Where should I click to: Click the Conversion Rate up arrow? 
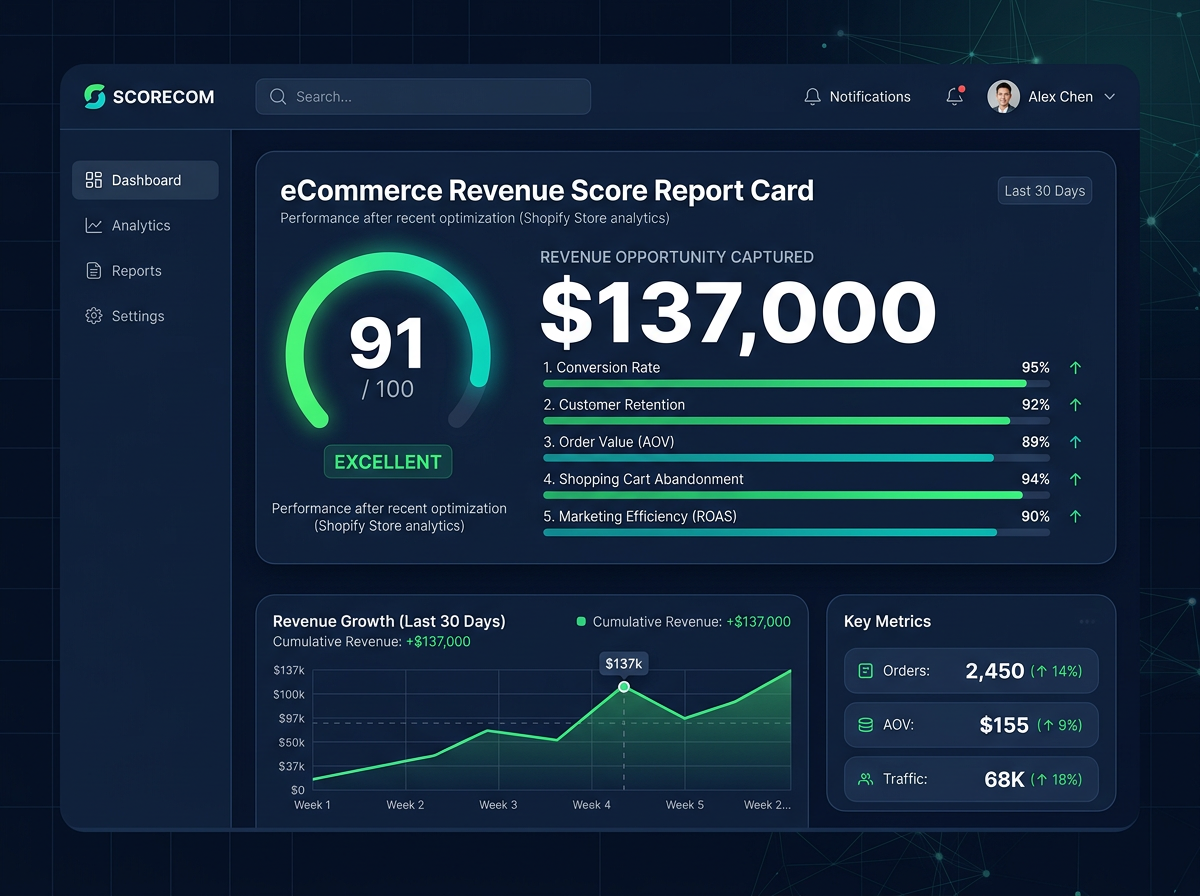coord(1076,368)
